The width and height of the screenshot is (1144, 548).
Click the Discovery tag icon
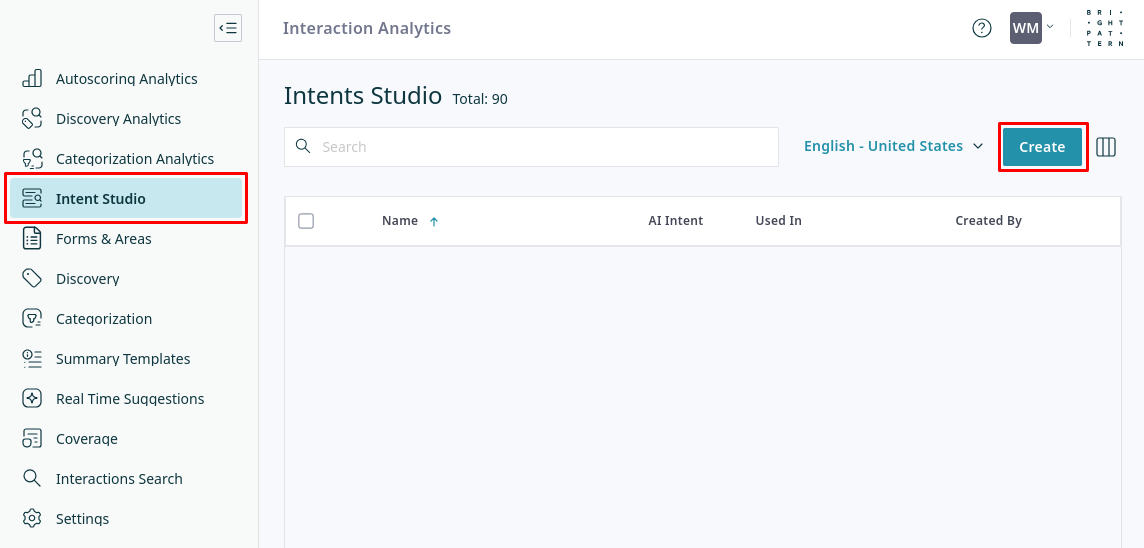[x=32, y=279]
